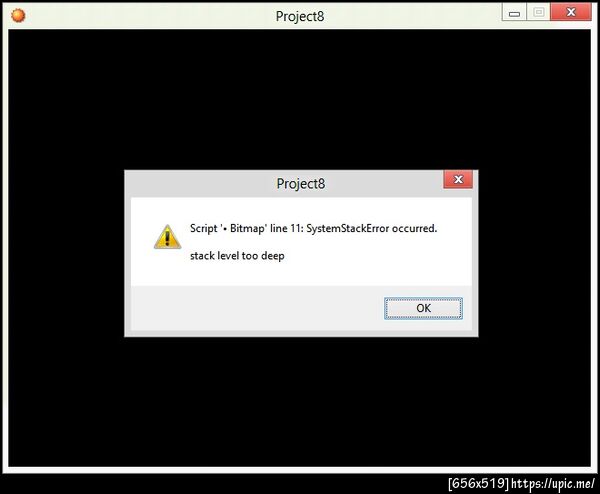Click the black game area below the dialog
The width and height of the screenshot is (600, 494).
[300, 402]
